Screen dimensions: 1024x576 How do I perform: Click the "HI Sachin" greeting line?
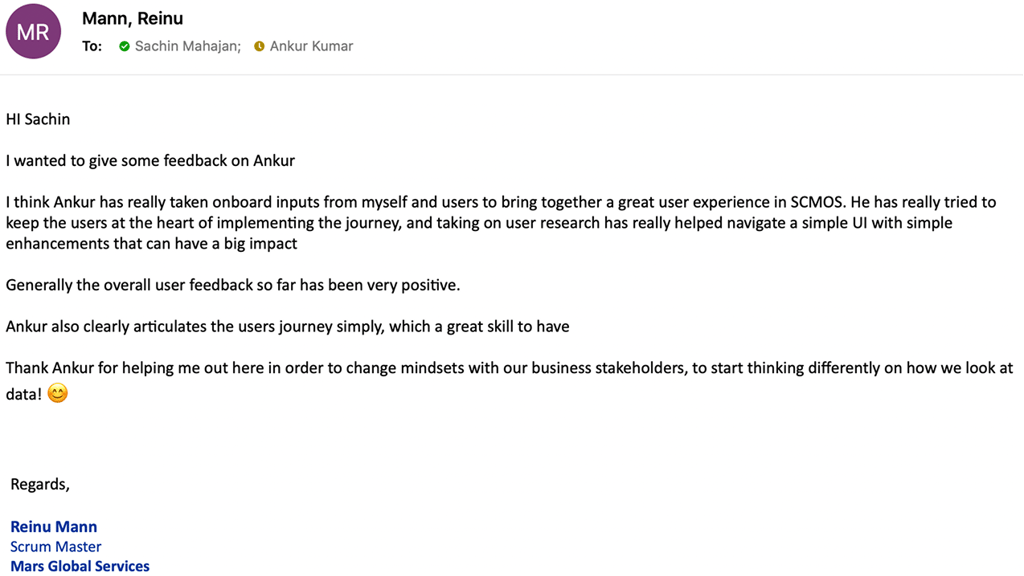coord(38,119)
